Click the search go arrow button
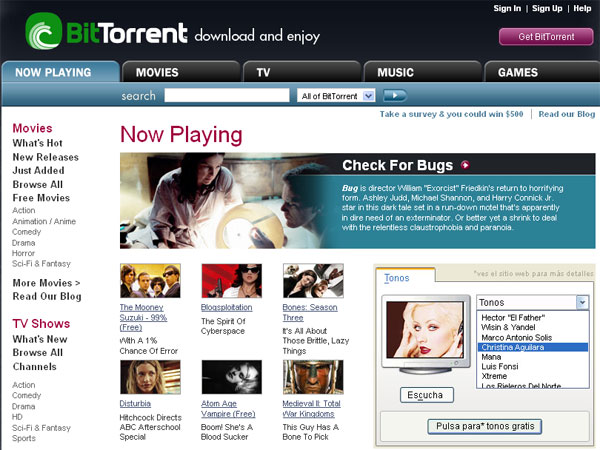This screenshot has height=450, width=600. coord(395,95)
